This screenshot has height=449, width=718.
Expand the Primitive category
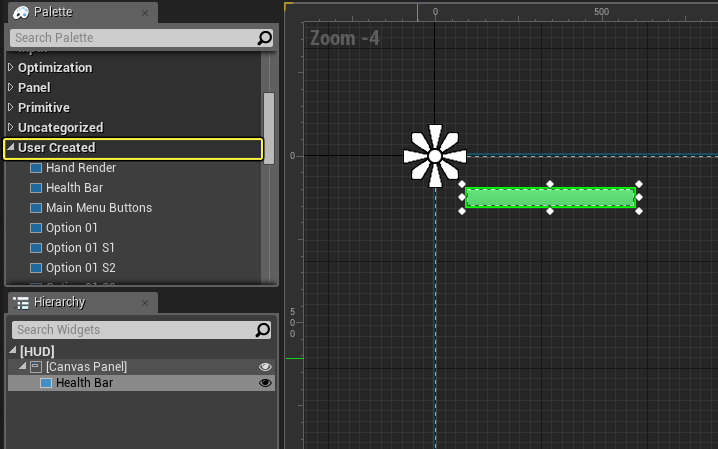11,107
